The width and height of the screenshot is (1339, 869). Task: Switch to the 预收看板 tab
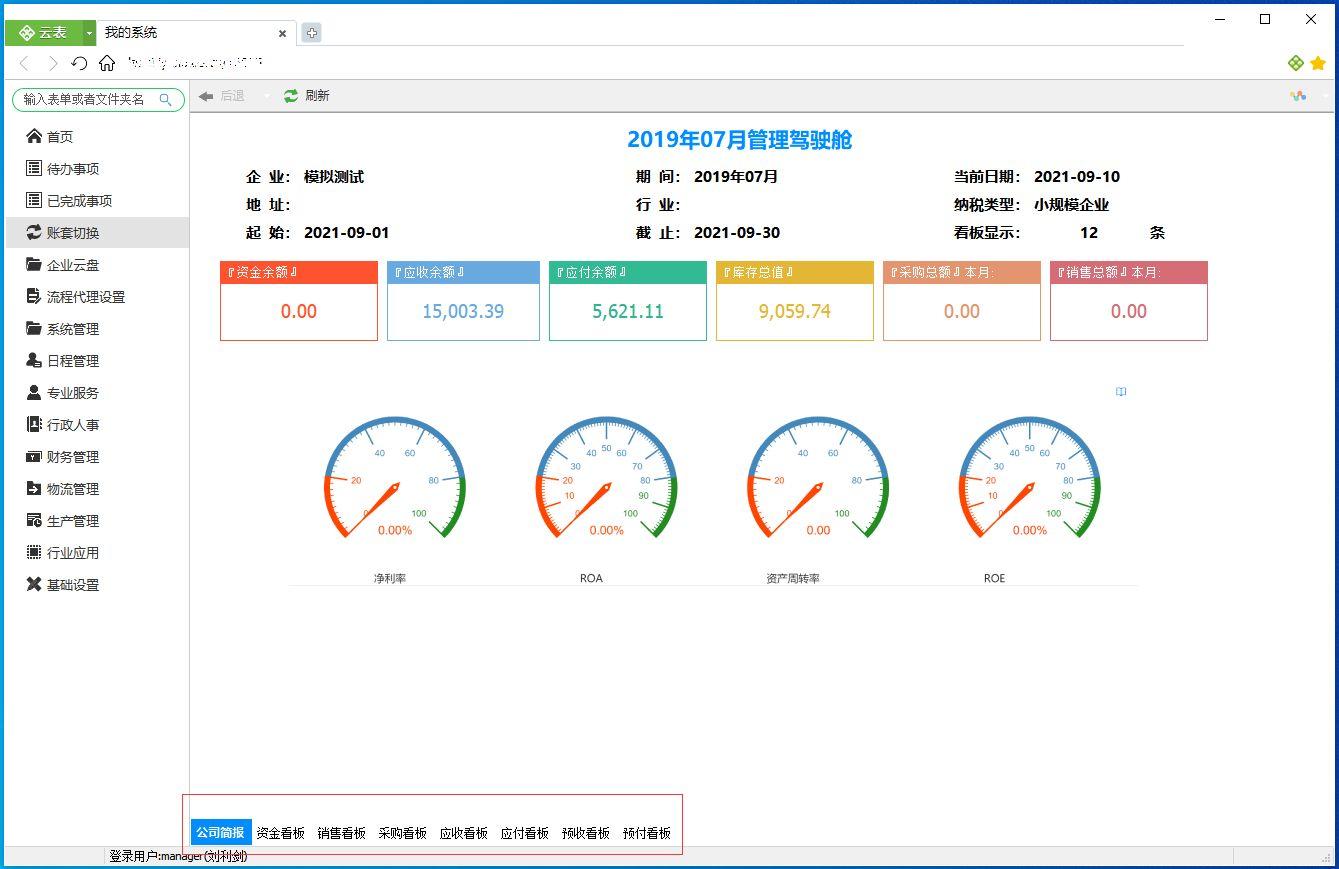click(x=586, y=833)
